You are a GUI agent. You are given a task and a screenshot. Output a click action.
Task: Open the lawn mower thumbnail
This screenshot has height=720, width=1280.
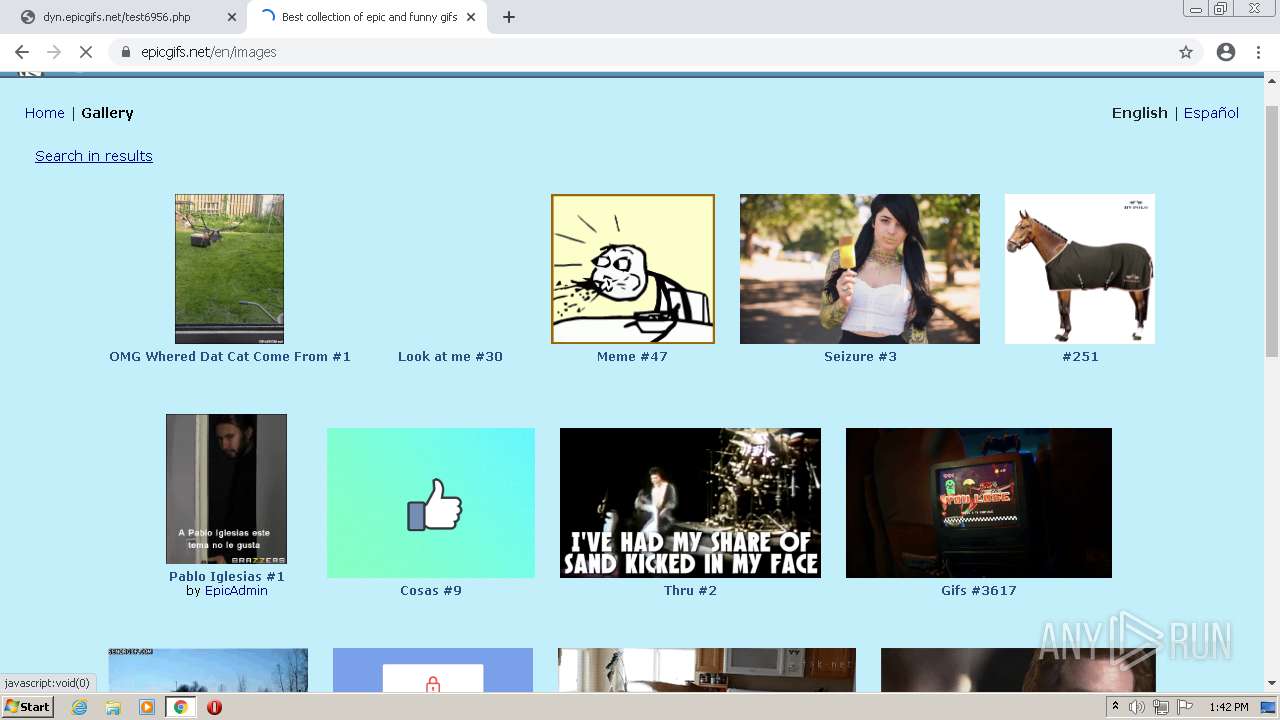pyautogui.click(x=229, y=269)
